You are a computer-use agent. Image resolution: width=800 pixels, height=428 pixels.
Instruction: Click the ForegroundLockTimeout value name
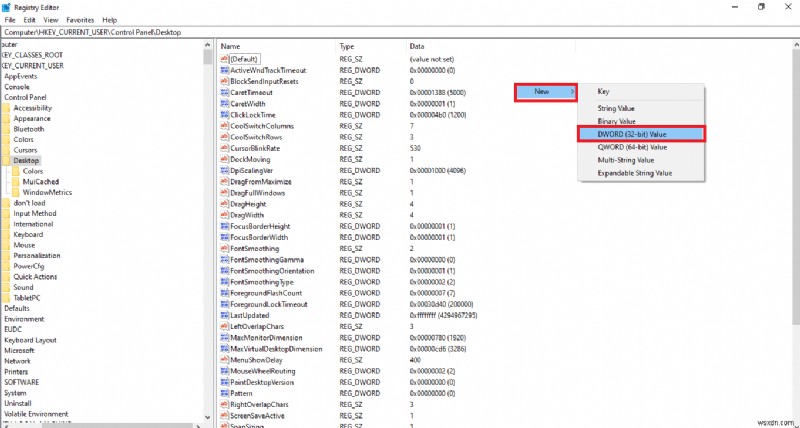(269, 304)
